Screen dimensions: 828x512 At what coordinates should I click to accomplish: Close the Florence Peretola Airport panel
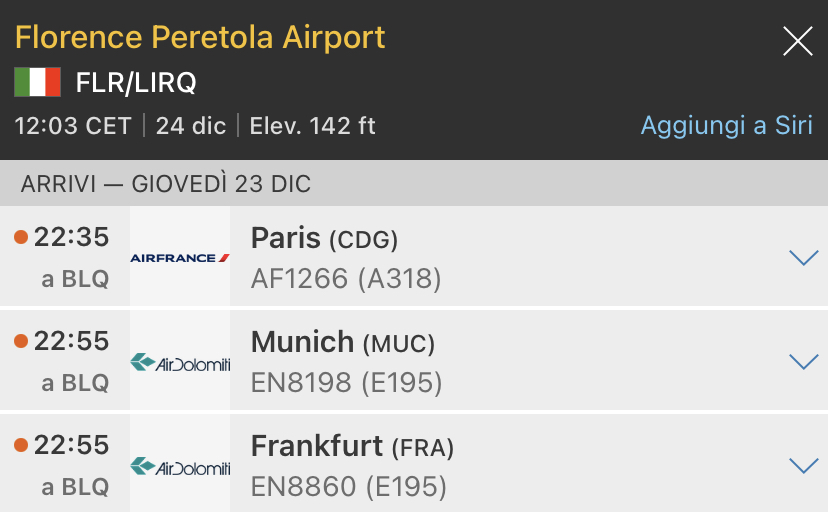[797, 41]
